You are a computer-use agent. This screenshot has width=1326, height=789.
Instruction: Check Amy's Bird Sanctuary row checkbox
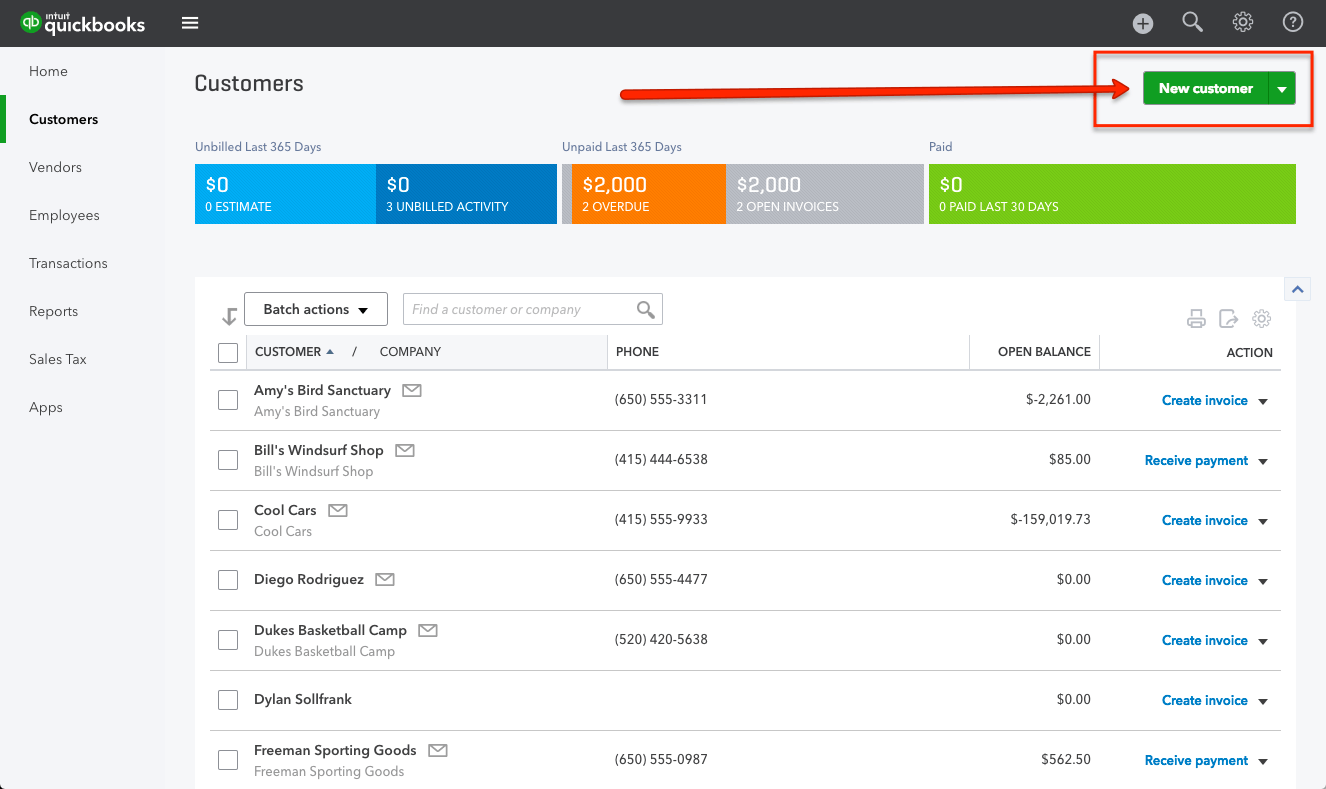(228, 400)
